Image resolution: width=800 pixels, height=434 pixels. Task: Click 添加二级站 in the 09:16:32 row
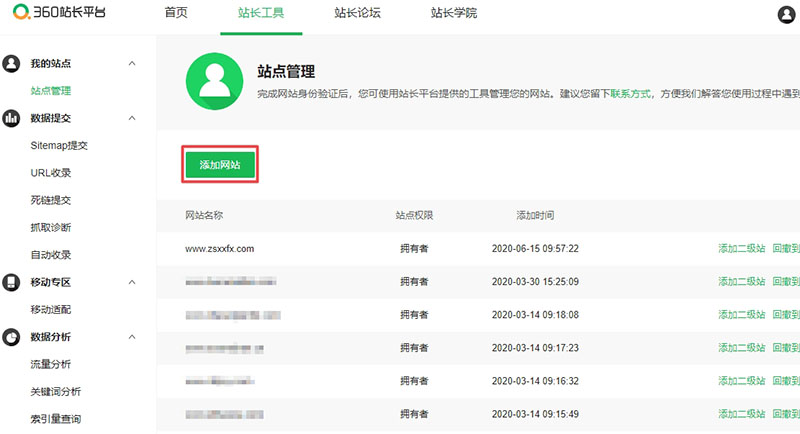[742, 381]
